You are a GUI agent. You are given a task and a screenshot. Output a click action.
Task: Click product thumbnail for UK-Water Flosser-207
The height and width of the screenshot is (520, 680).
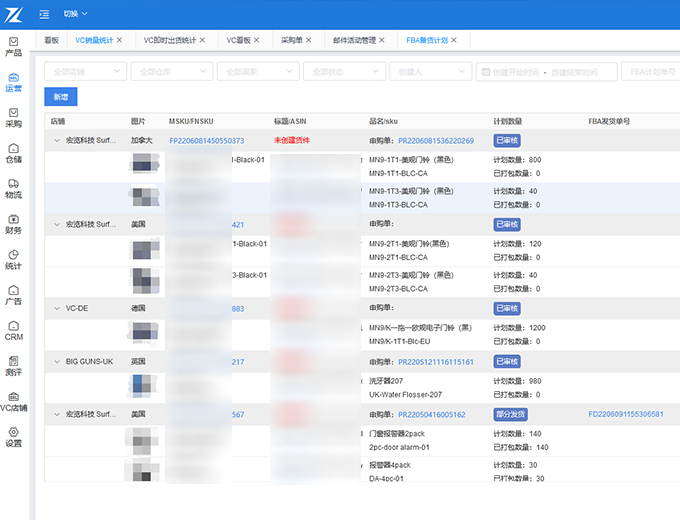[144, 387]
